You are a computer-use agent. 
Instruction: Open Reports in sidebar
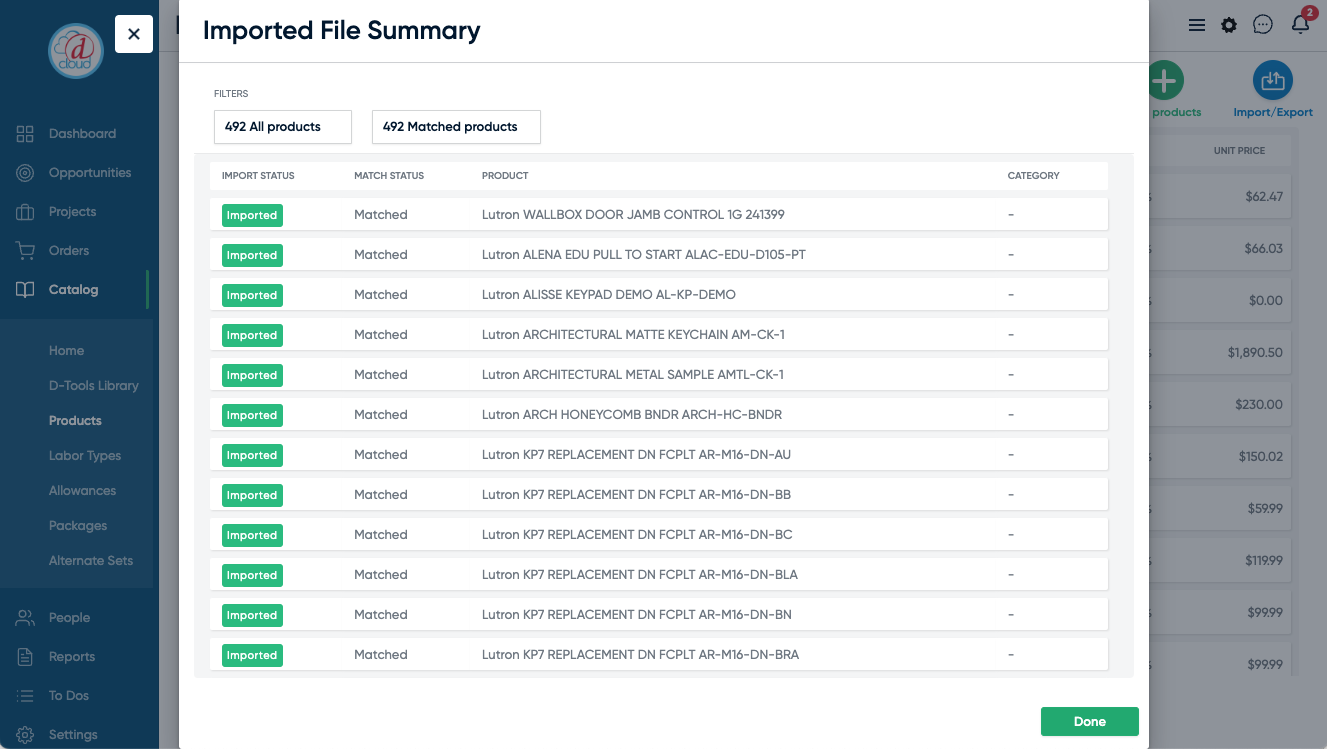(x=72, y=657)
